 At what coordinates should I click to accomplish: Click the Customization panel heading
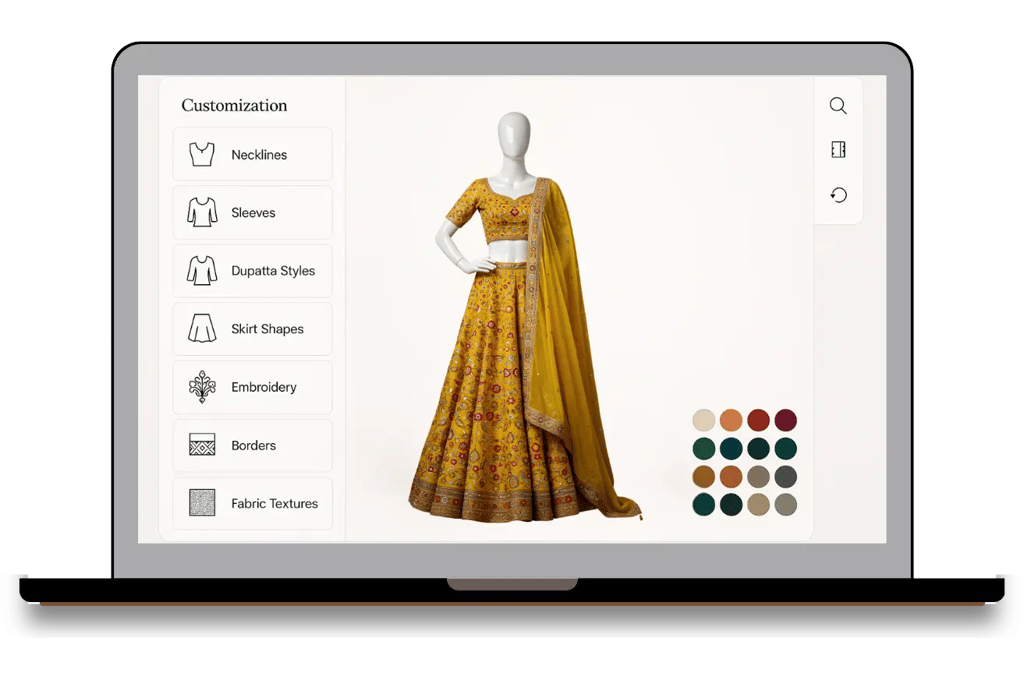tap(233, 105)
